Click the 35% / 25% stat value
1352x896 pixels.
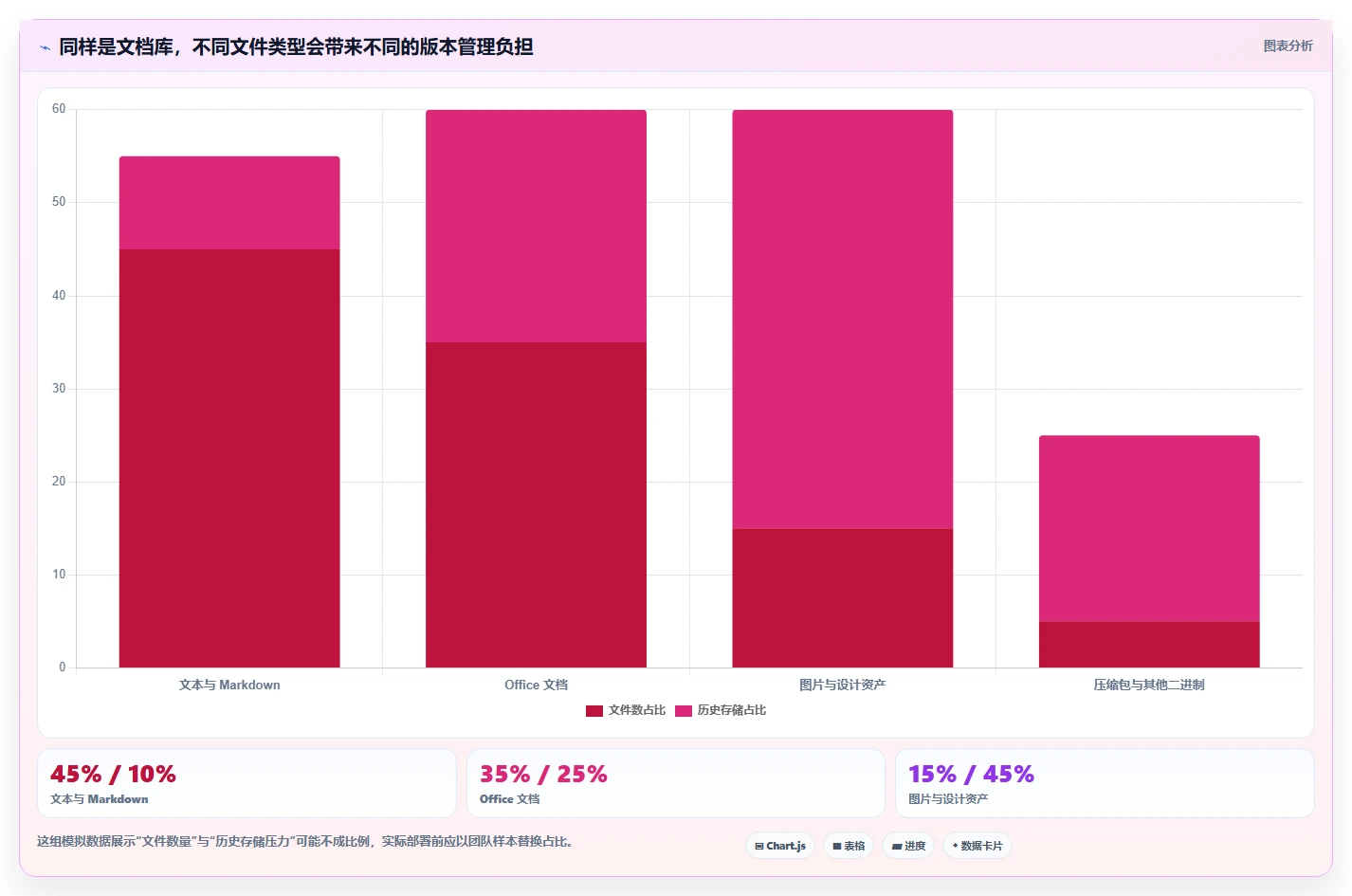click(x=543, y=775)
